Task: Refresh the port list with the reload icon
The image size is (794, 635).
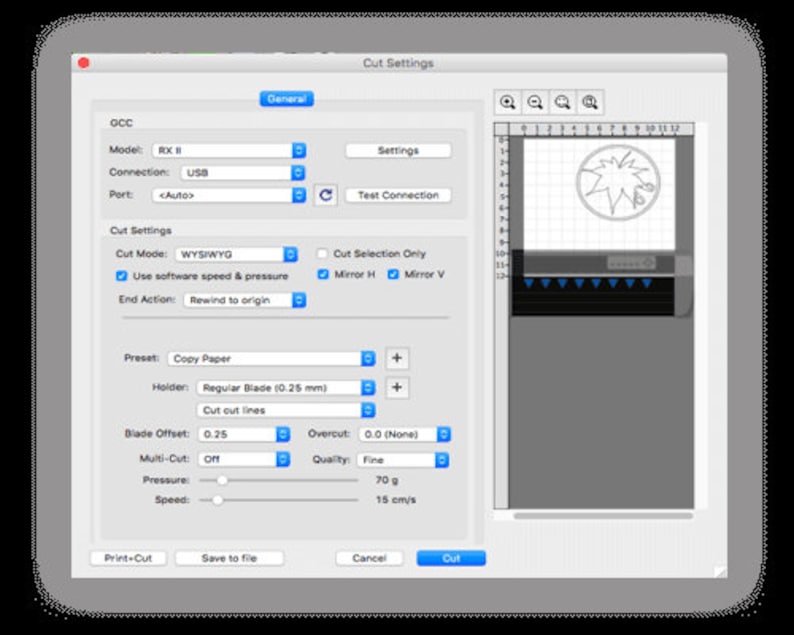Action: pos(326,195)
